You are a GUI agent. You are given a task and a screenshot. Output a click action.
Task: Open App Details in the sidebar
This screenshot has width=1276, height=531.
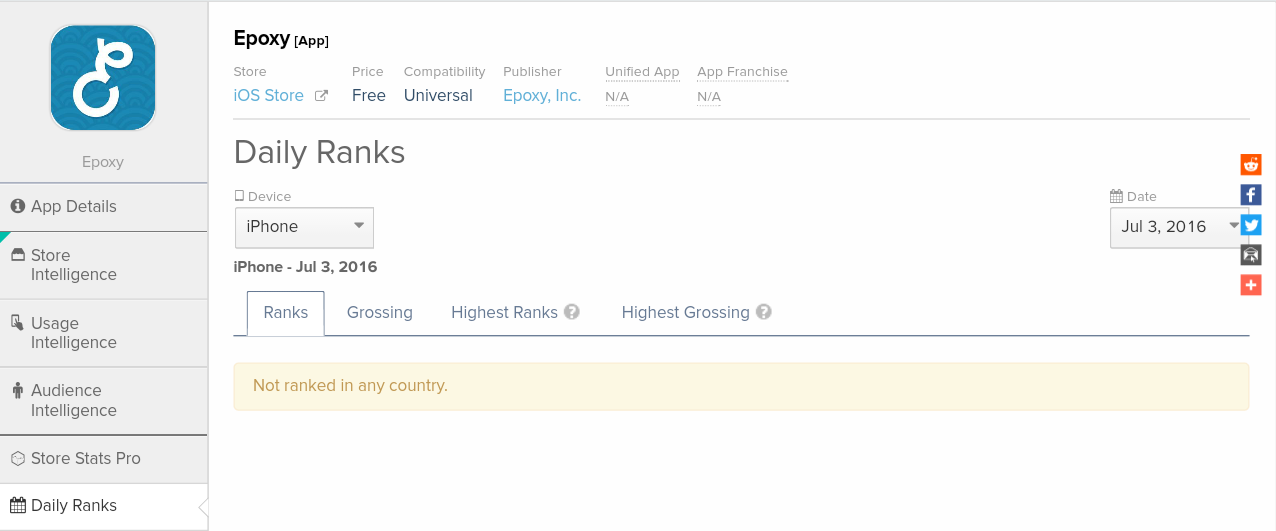pyautogui.click(x=74, y=207)
